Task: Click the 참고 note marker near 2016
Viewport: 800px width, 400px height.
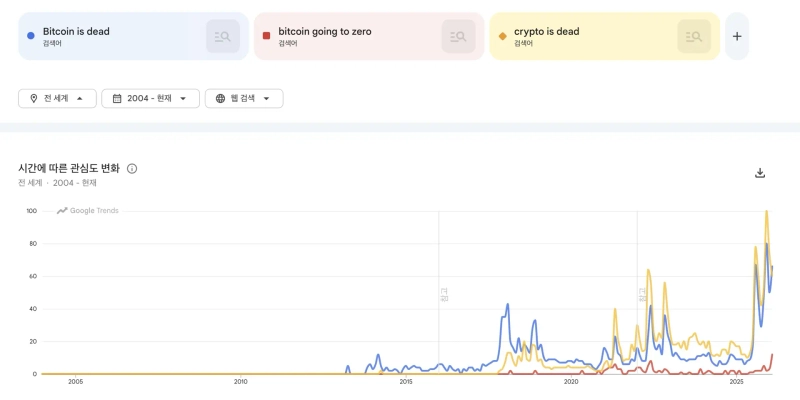Action: coord(444,294)
